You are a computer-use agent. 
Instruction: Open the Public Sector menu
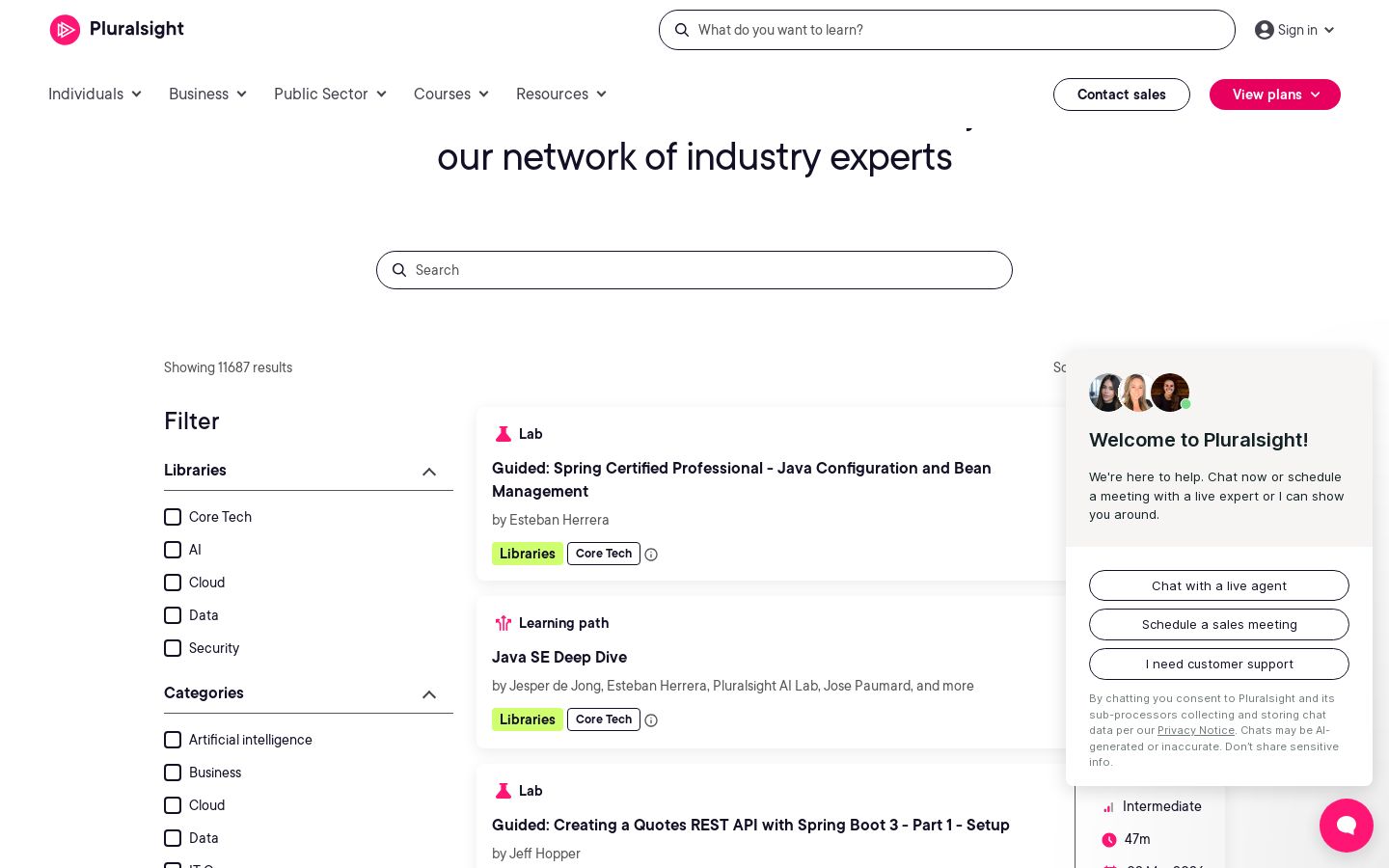click(331, 94)
